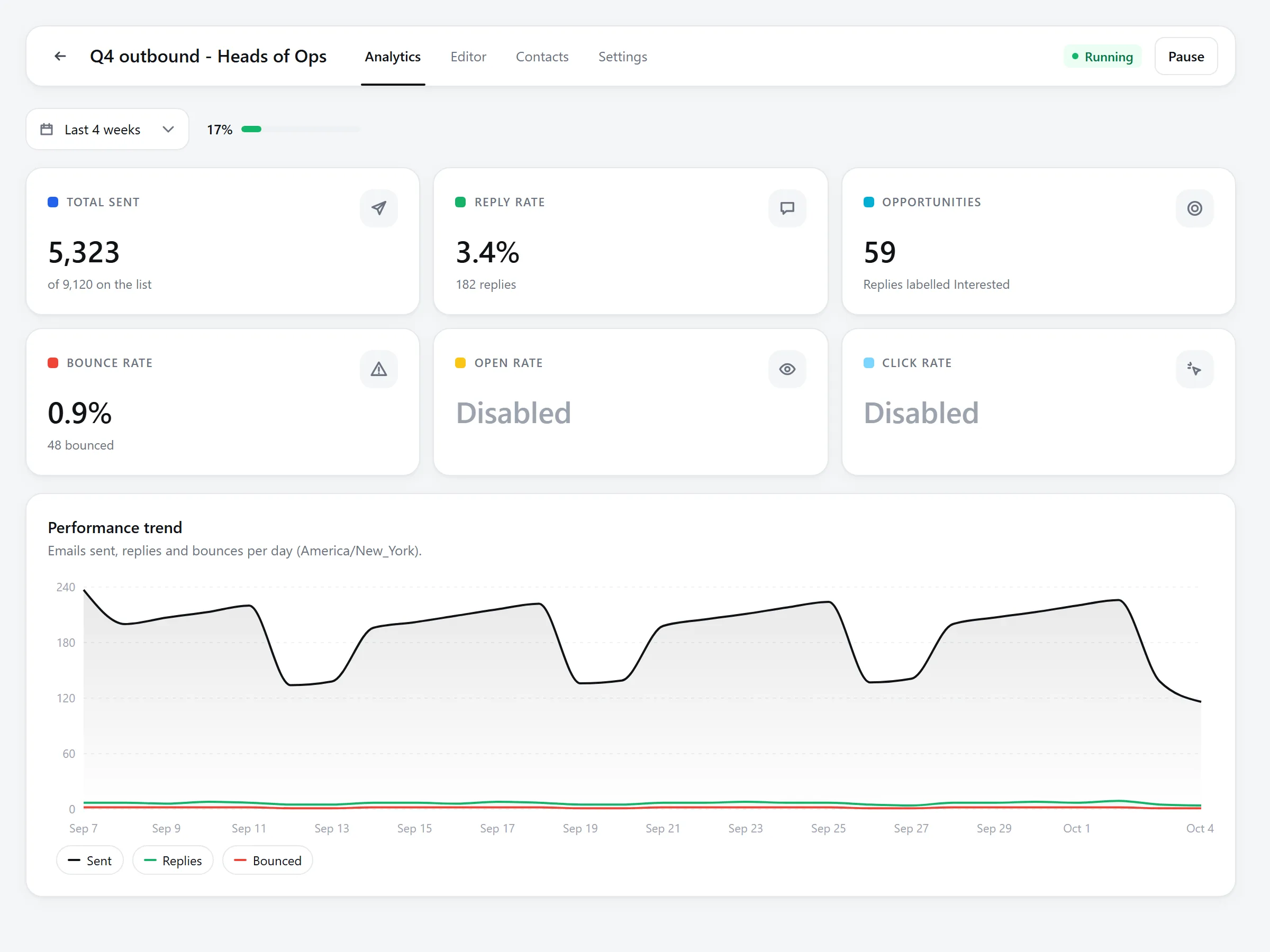Screen dimensions: 1270x952
Task: Click the target icon on Opportunities card
Action: pyautogui.click(x=1194, y=208)
